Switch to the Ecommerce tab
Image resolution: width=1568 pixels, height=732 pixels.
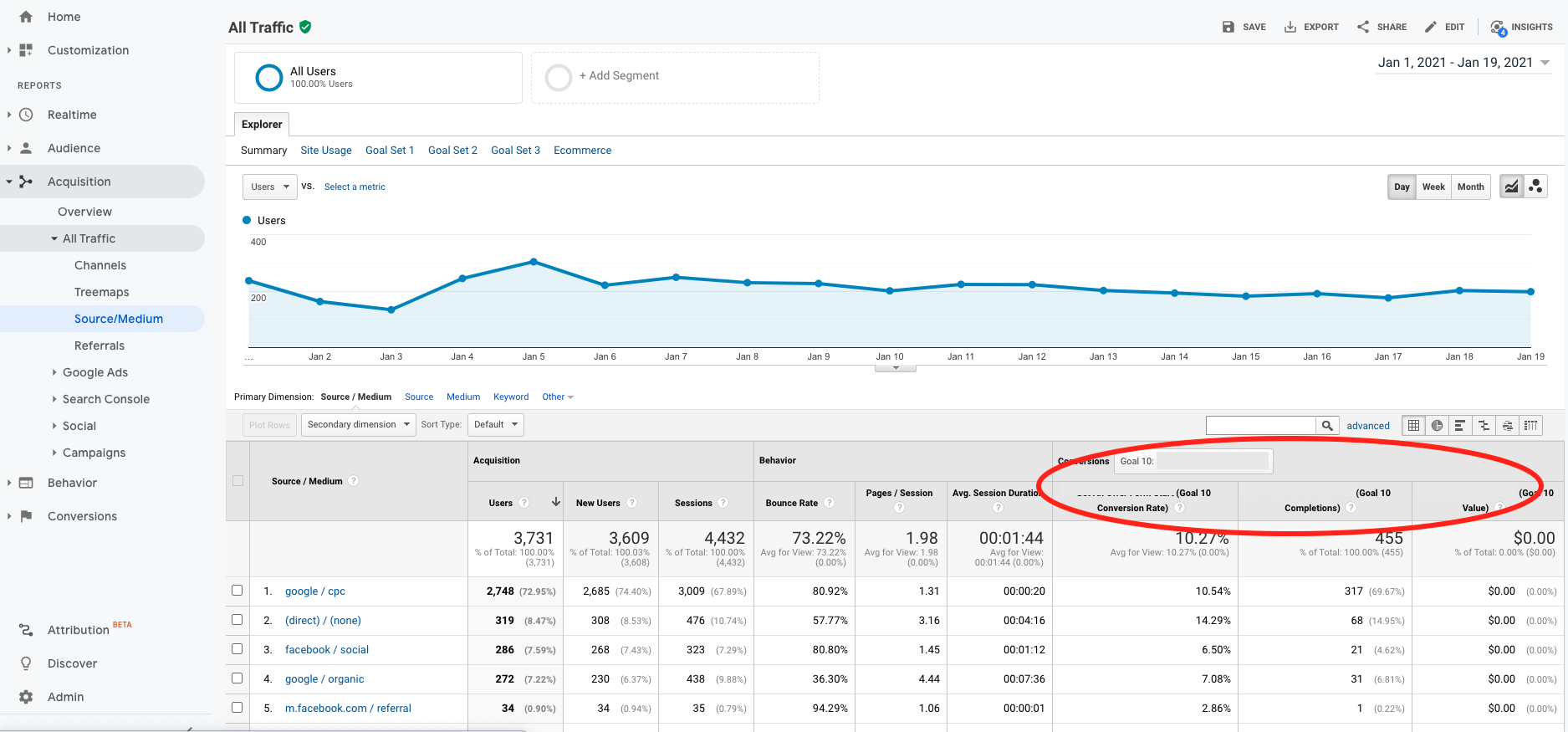(x=582, y=151)
